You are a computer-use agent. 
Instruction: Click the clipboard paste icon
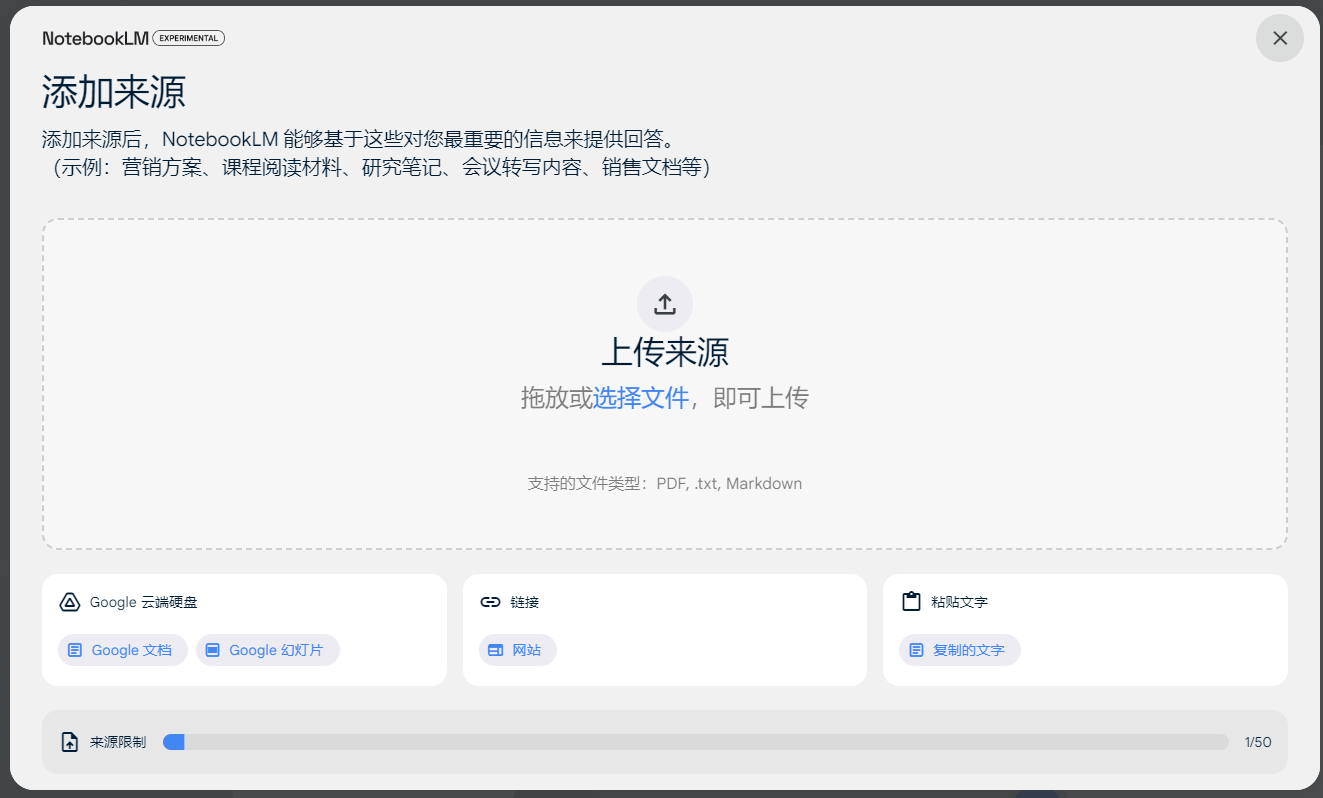(910, 602)
